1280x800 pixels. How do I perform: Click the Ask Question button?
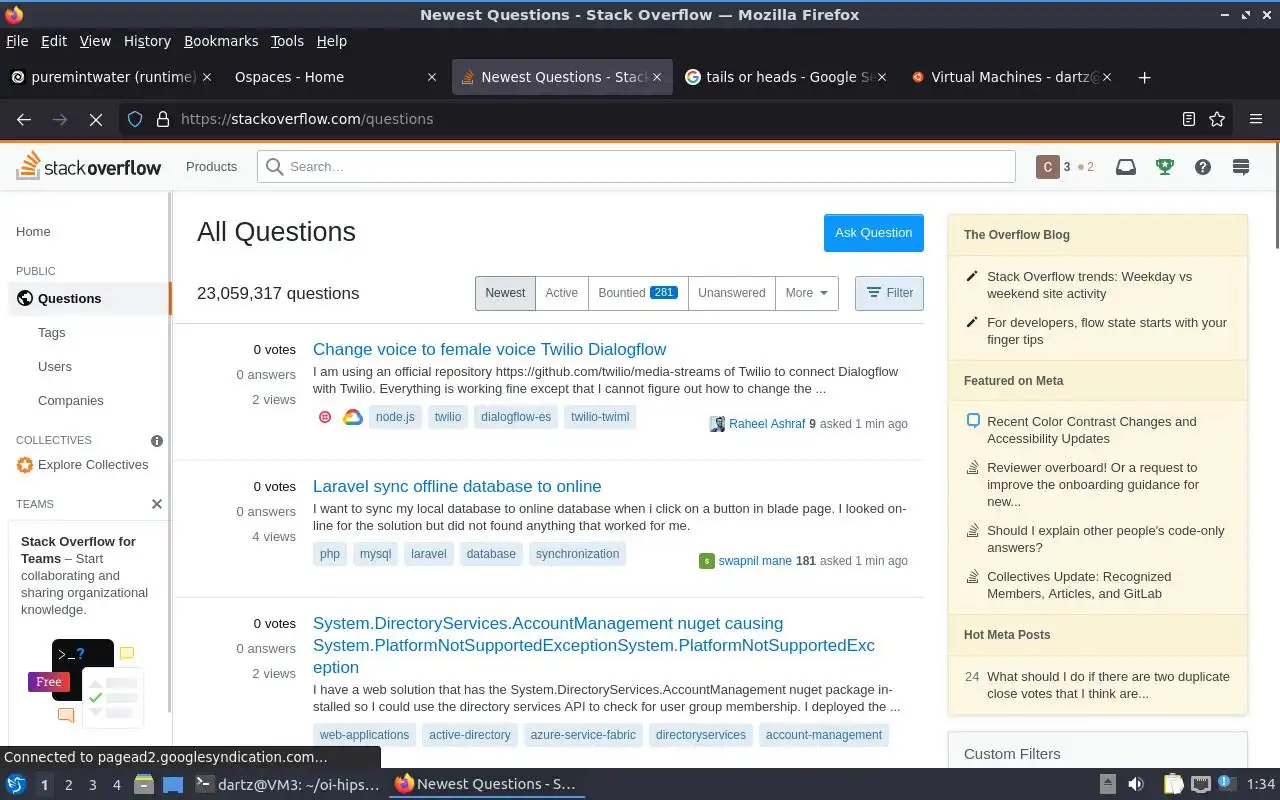pos(874,233)
